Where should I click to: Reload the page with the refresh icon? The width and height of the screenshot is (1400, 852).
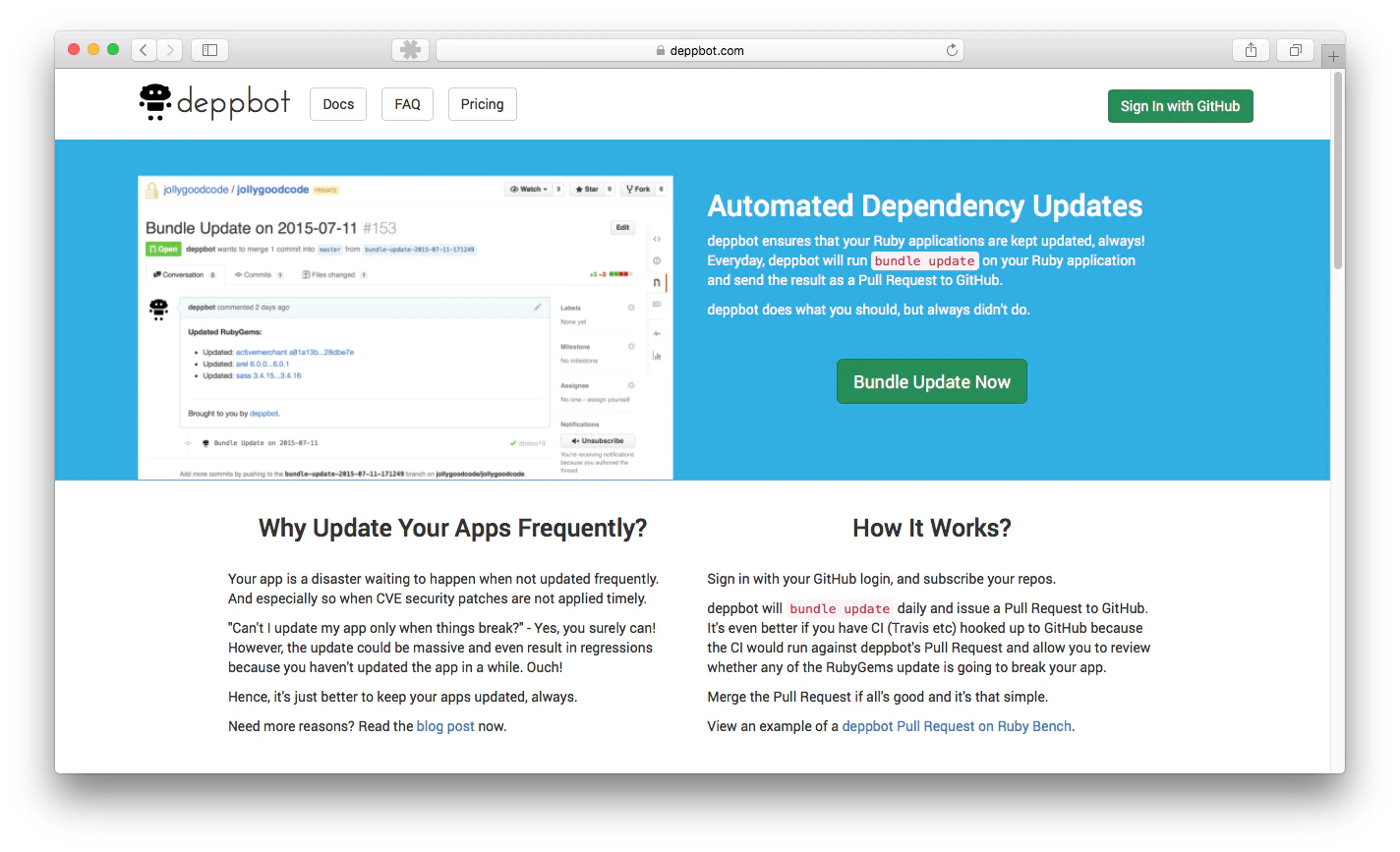coord(952,50)
